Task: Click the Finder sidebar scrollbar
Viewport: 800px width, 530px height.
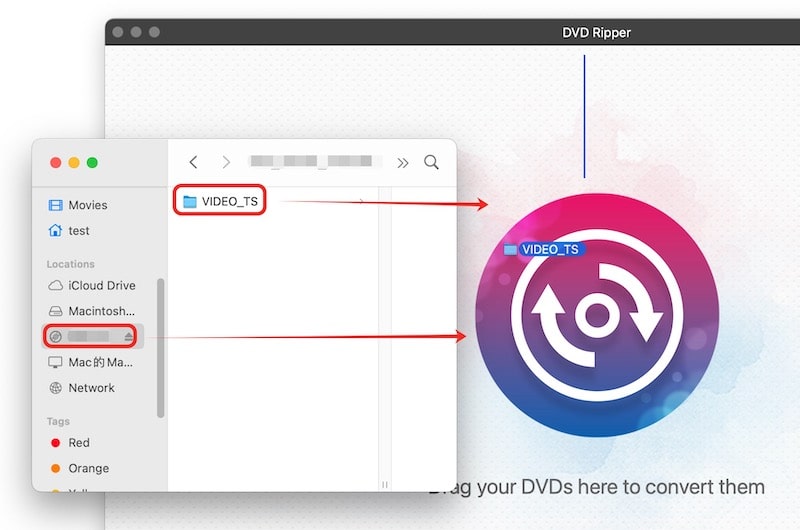Action: tap(161, 348)
